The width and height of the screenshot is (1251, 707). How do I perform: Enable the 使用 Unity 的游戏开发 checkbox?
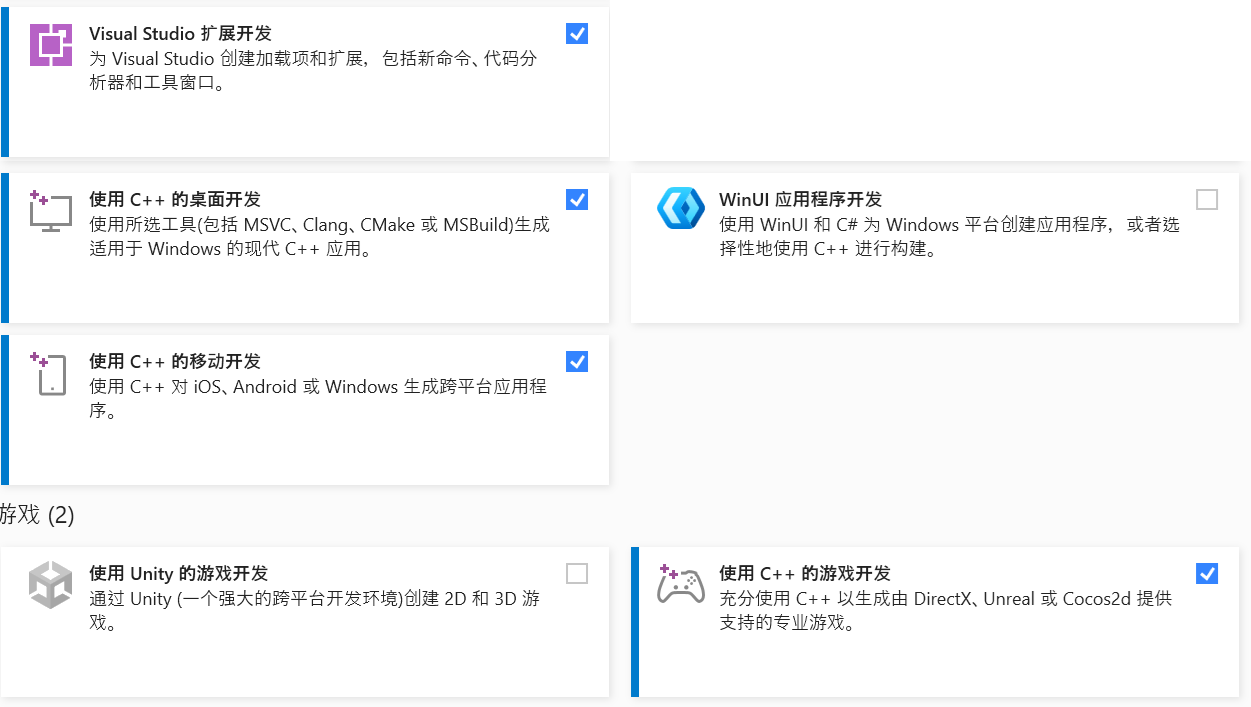tap(577, 574)
